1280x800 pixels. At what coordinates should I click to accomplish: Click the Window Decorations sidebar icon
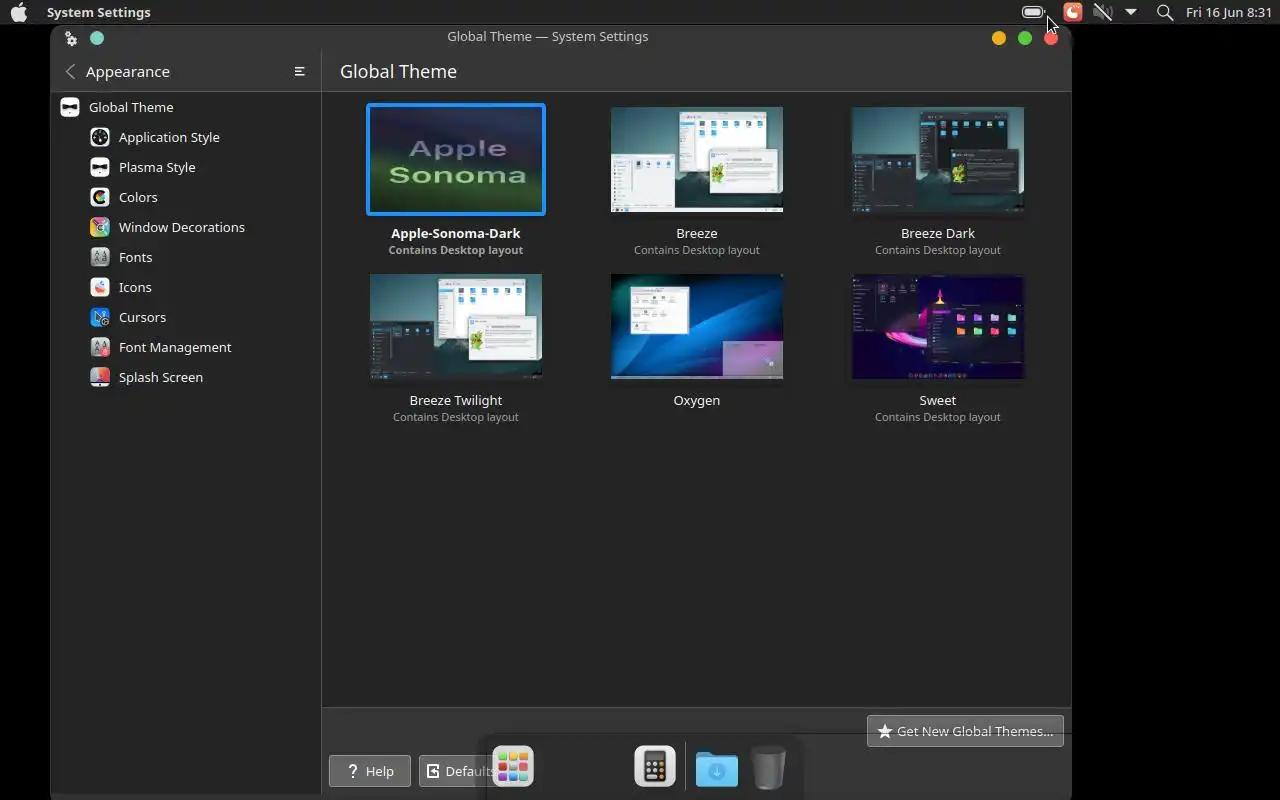coord(100,227)
